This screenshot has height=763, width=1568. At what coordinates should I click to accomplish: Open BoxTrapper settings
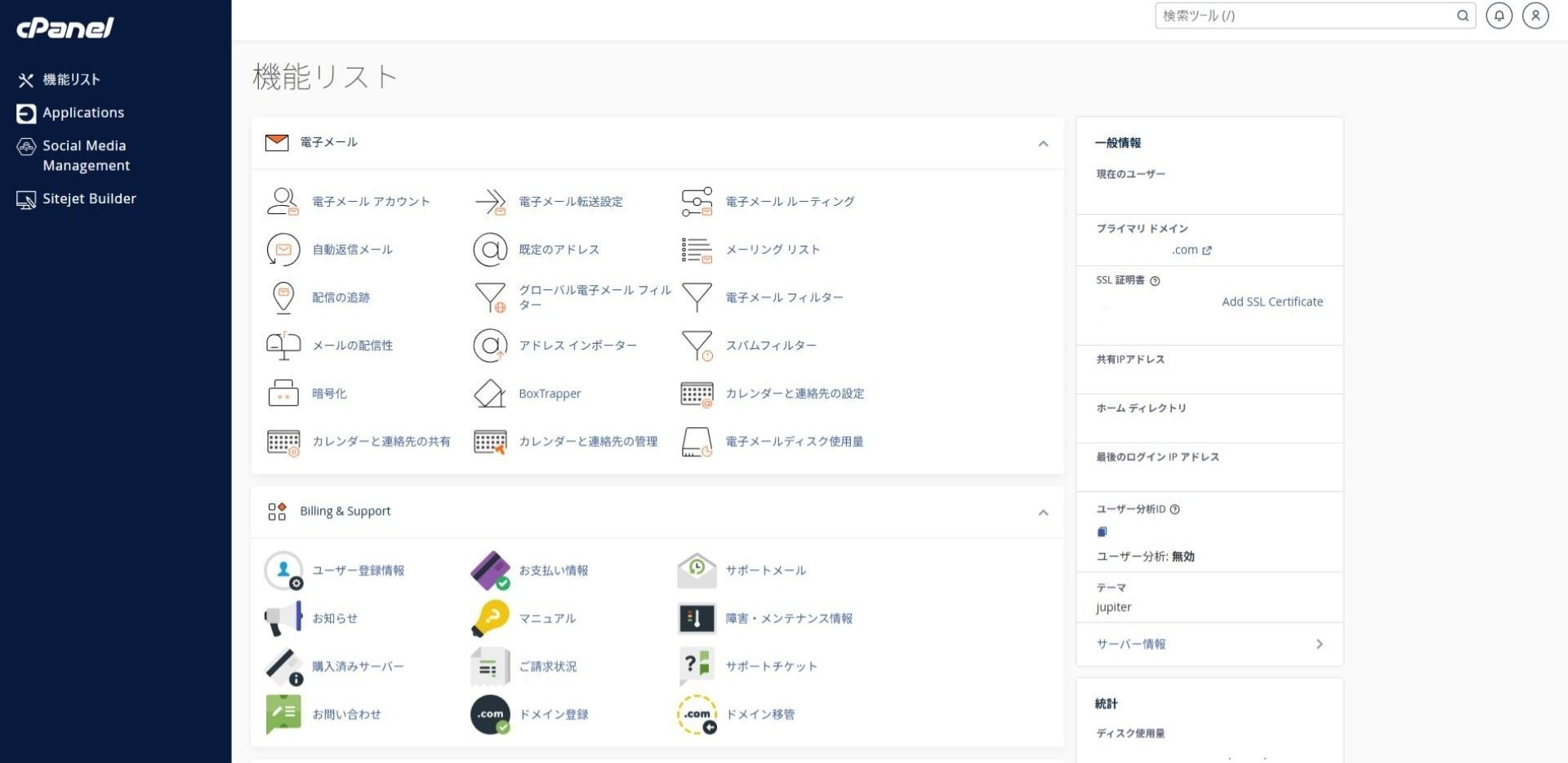click(550, 393)
